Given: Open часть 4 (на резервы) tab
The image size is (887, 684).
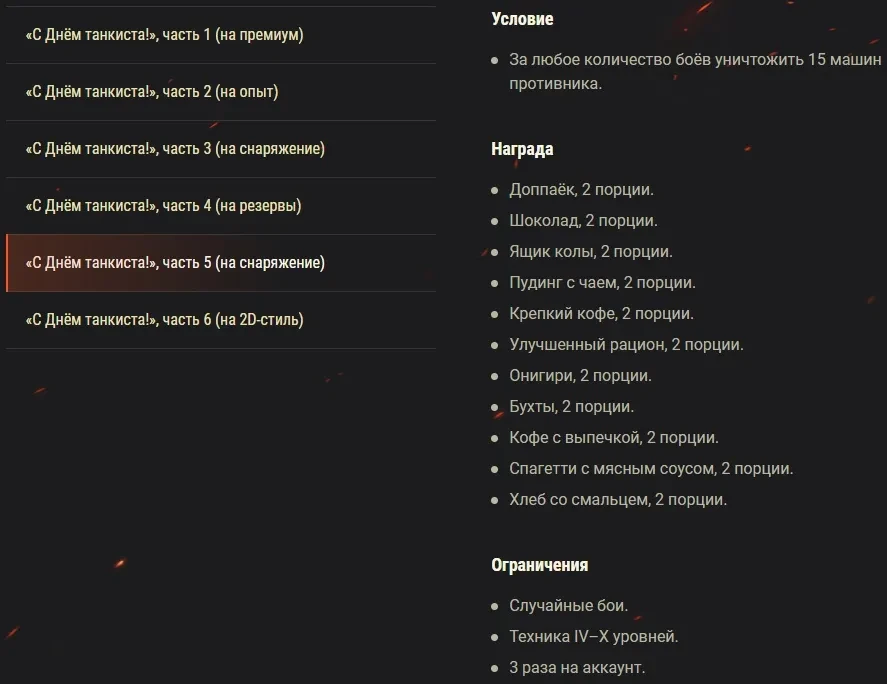Looking at the screenshot, I should (163, 206).
